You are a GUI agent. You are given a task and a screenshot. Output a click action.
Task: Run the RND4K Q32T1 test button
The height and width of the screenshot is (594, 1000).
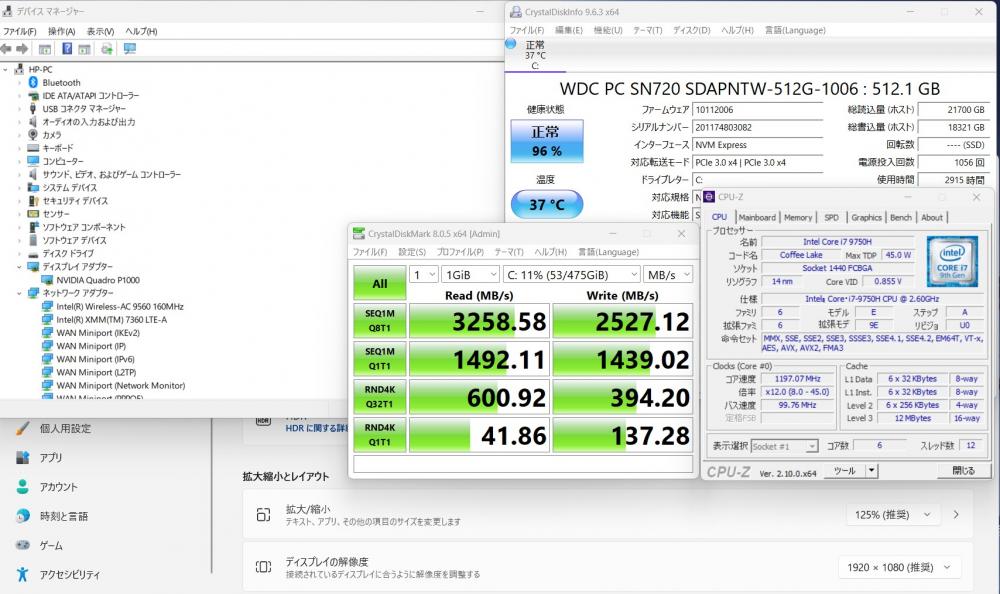coord(379,396)
